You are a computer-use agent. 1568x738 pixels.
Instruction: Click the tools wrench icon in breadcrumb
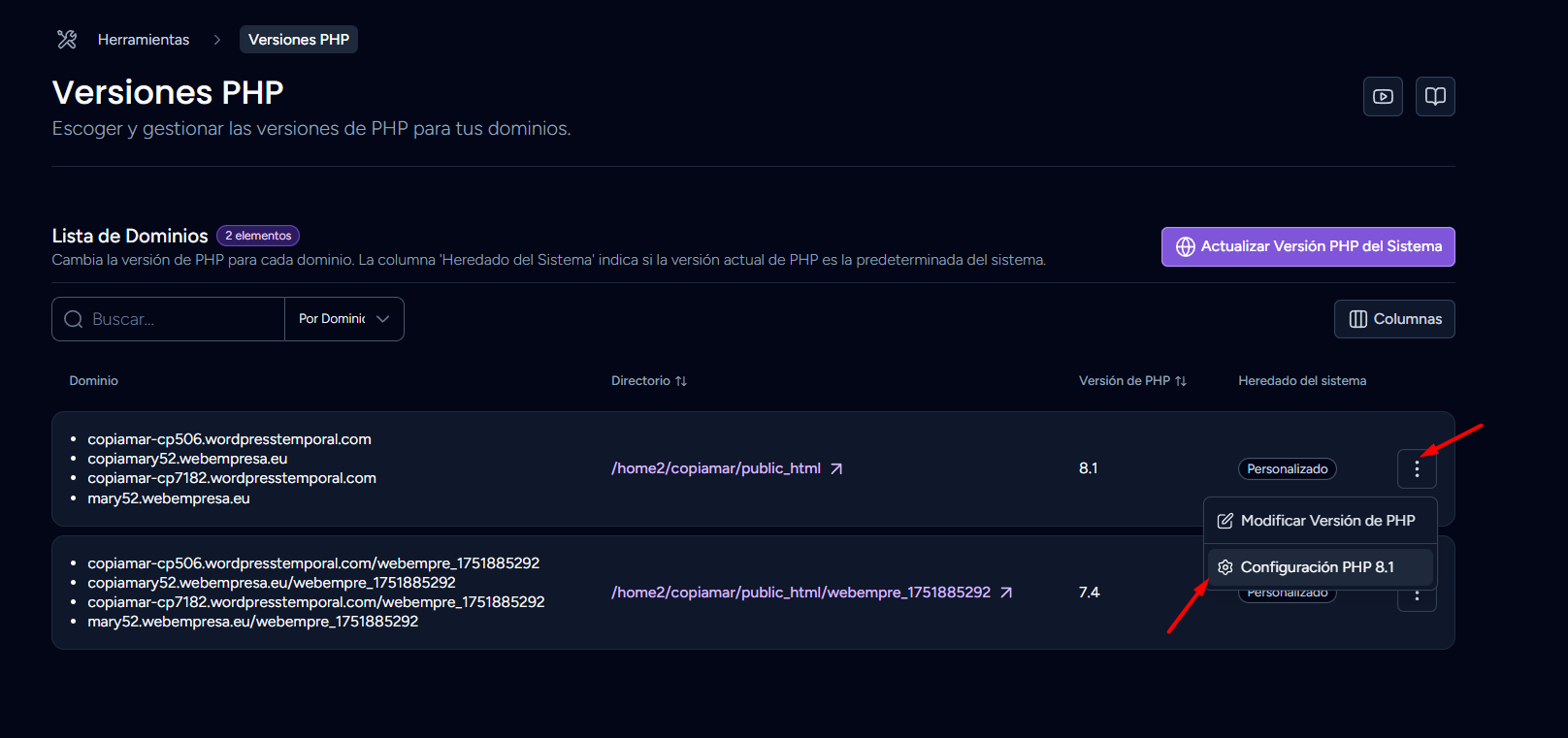[x=67, y=40]
